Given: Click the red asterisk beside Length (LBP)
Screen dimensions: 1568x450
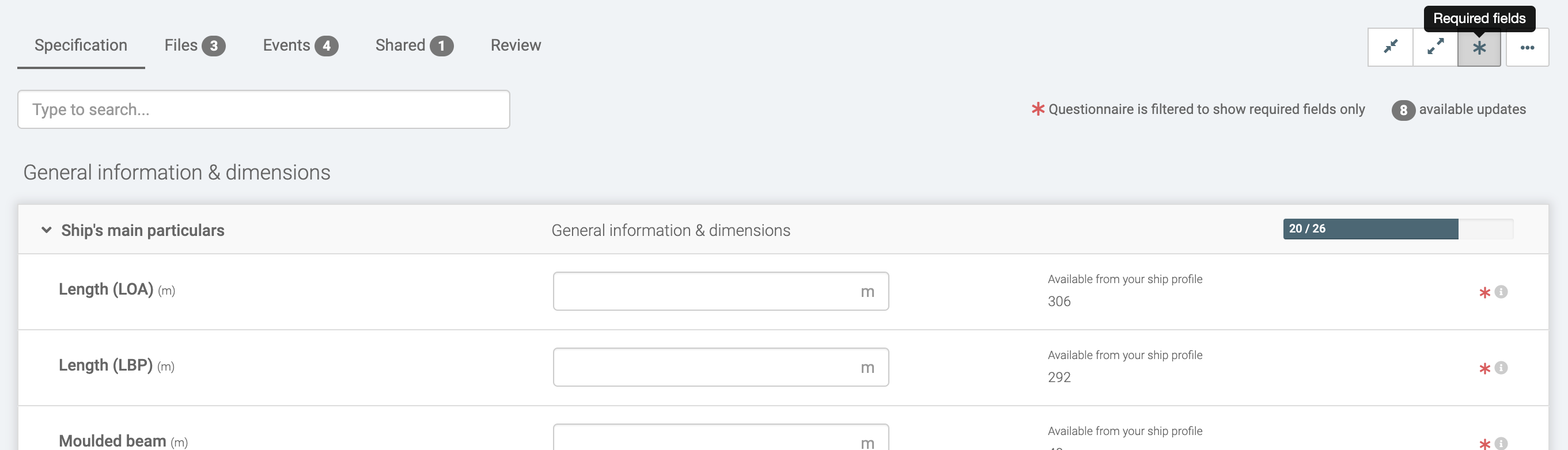Looking at the screenshot, I should [x=1484, y=368].
